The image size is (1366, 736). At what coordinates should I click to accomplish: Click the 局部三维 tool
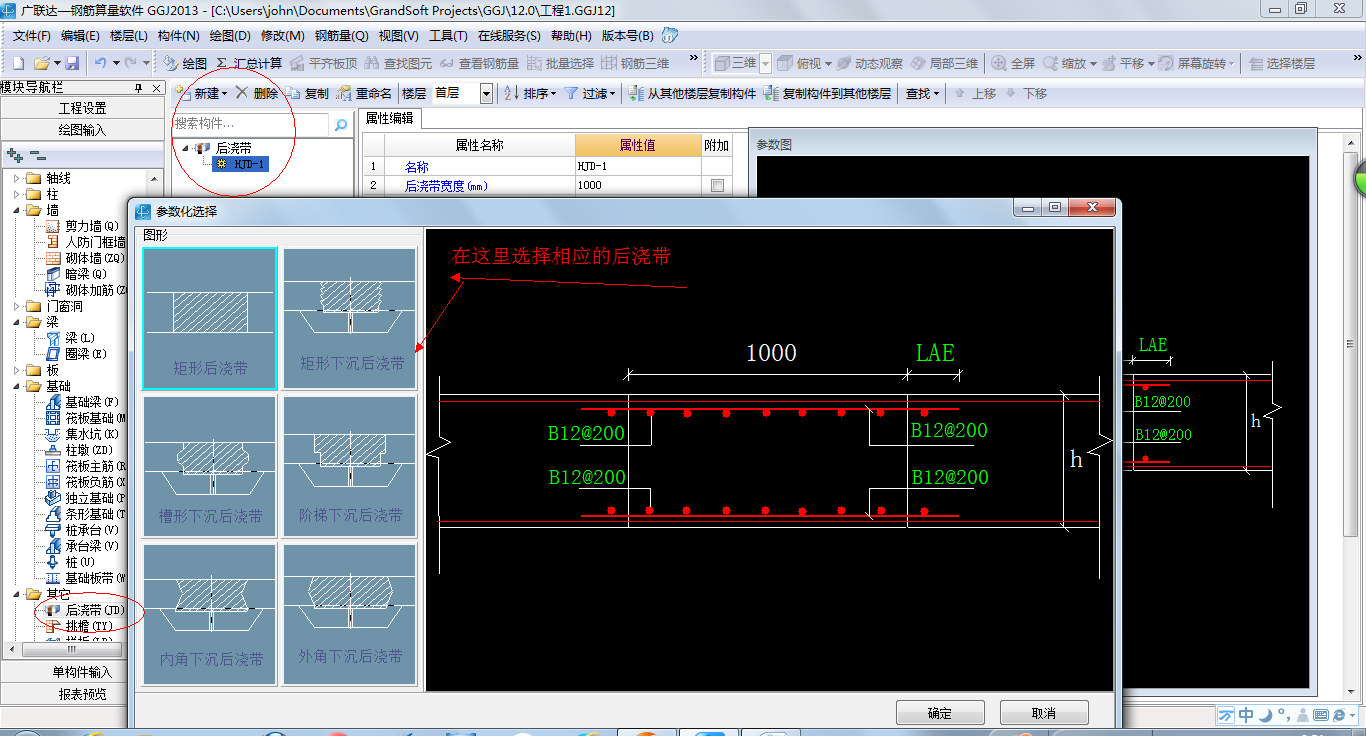click(944, 63)
